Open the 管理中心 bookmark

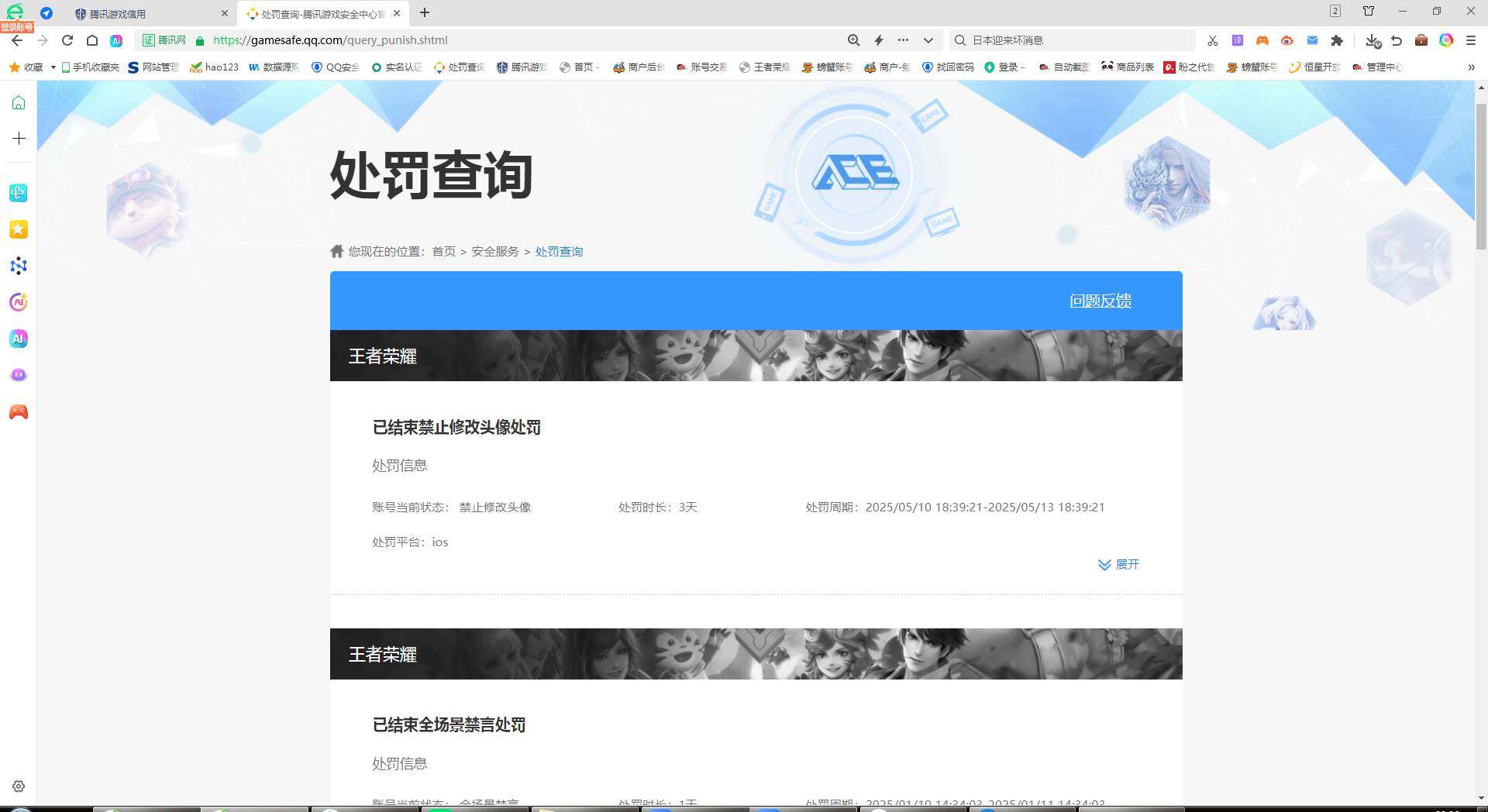tap(1377, 67)
